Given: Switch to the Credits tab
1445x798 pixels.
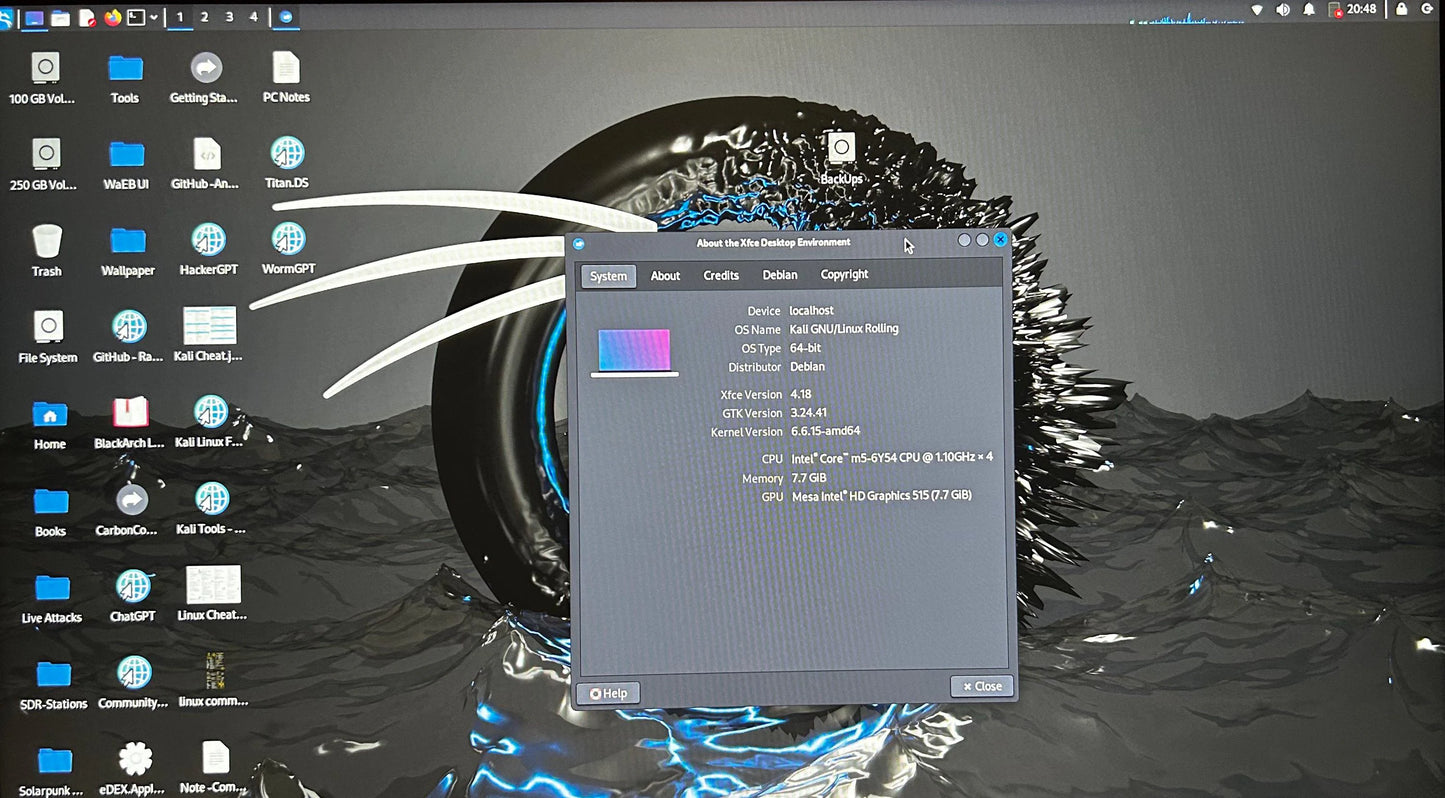Looking at the screenshot, I should click(720, 276).
